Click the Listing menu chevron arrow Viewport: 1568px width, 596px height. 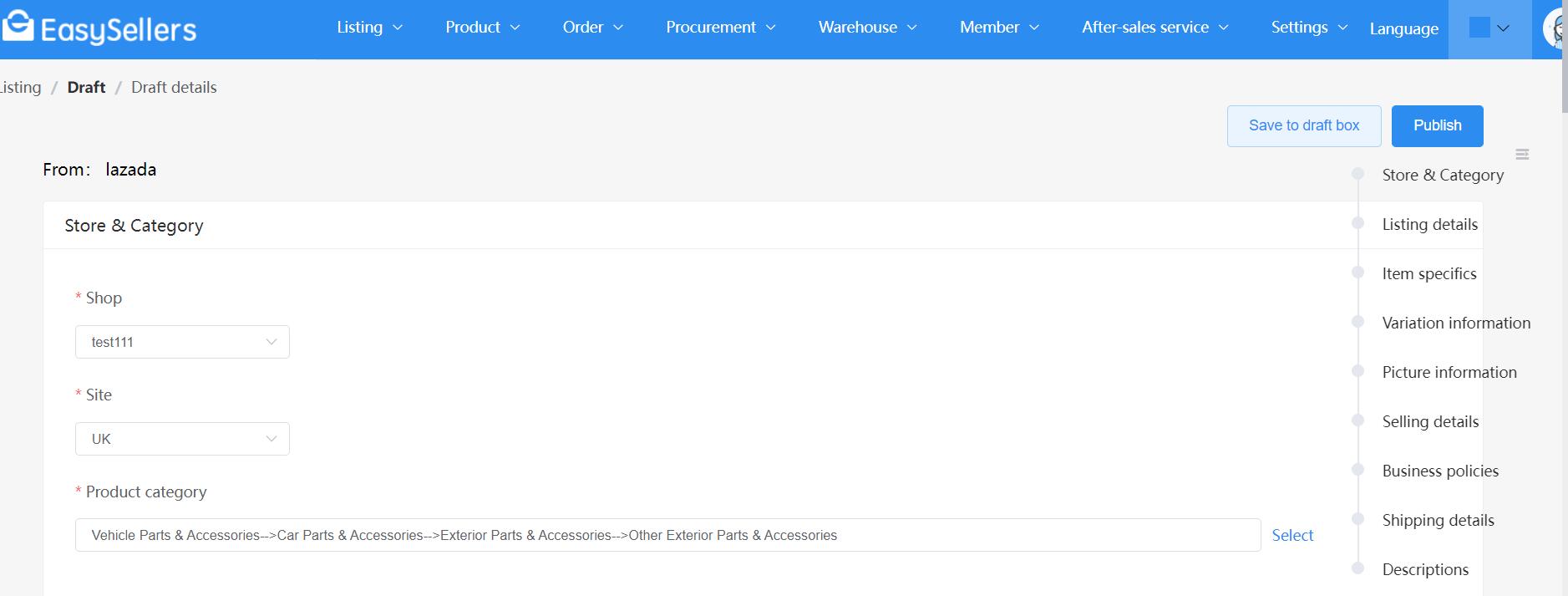tap(398, 28)
